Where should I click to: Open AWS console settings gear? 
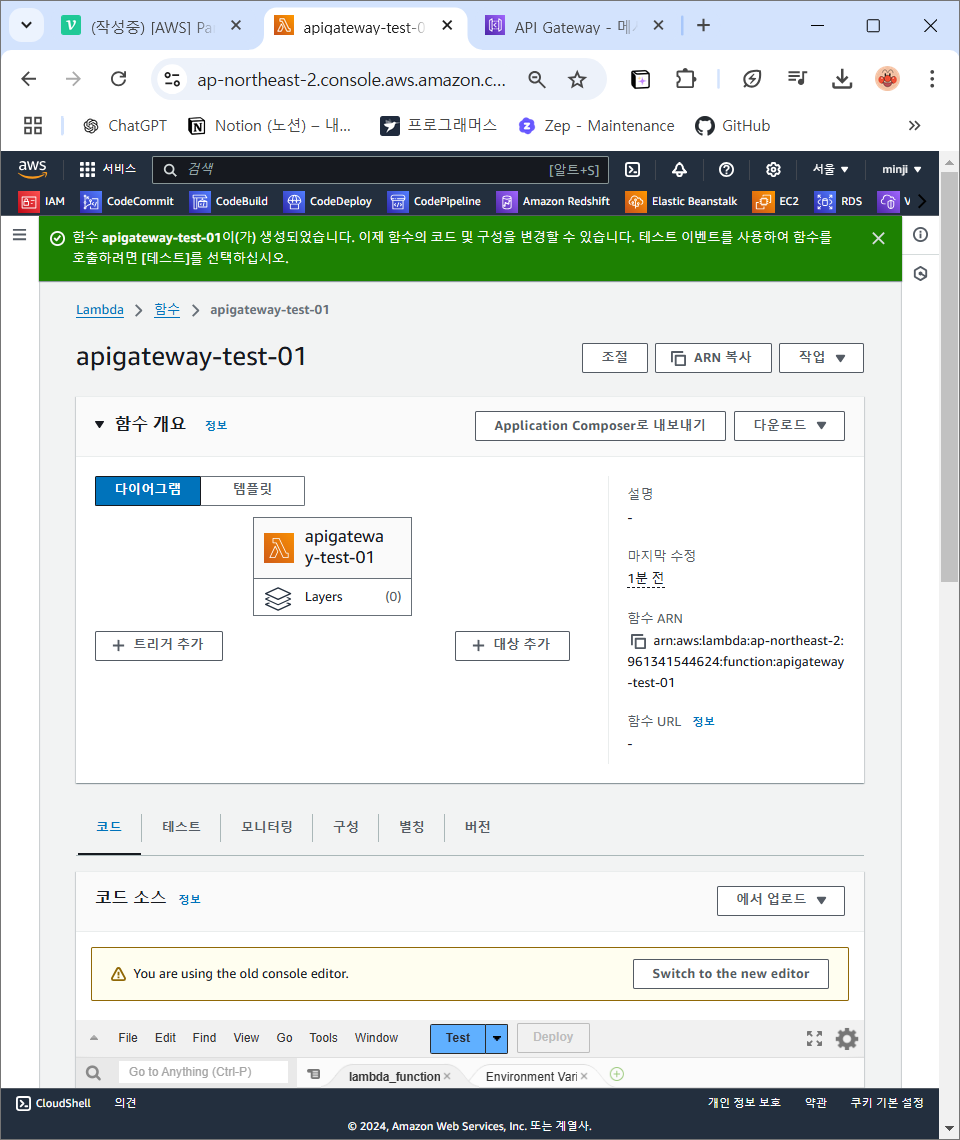(773, 169)
